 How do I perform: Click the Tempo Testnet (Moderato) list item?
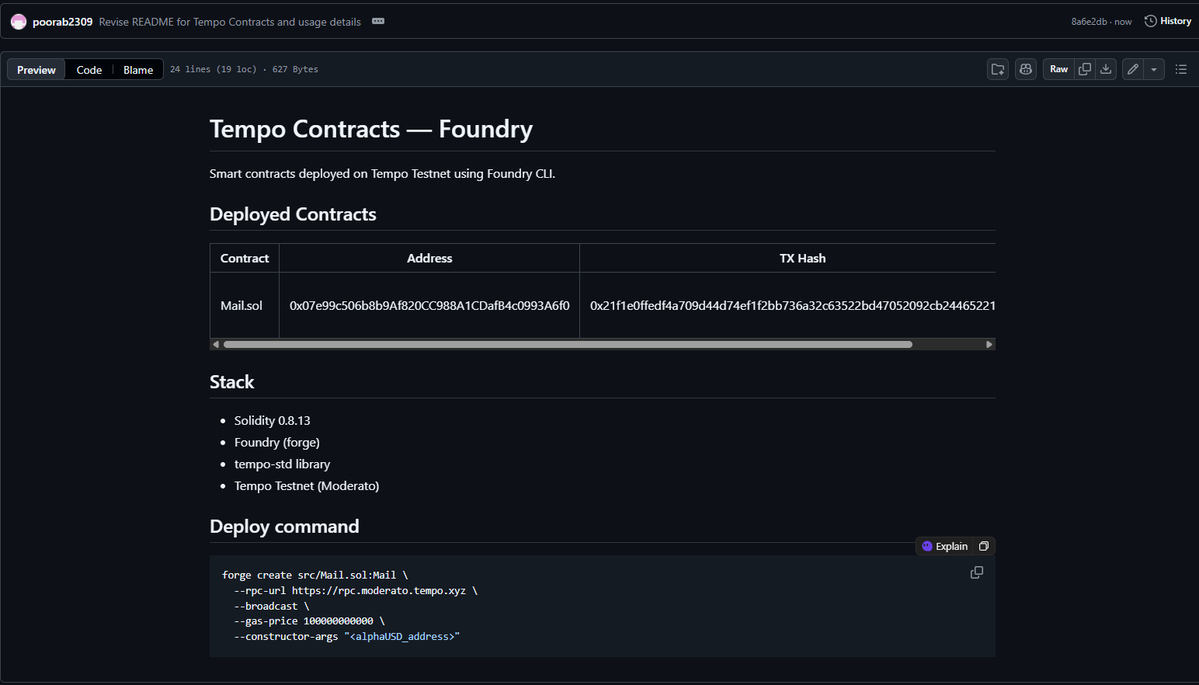[x=307, y=485]
